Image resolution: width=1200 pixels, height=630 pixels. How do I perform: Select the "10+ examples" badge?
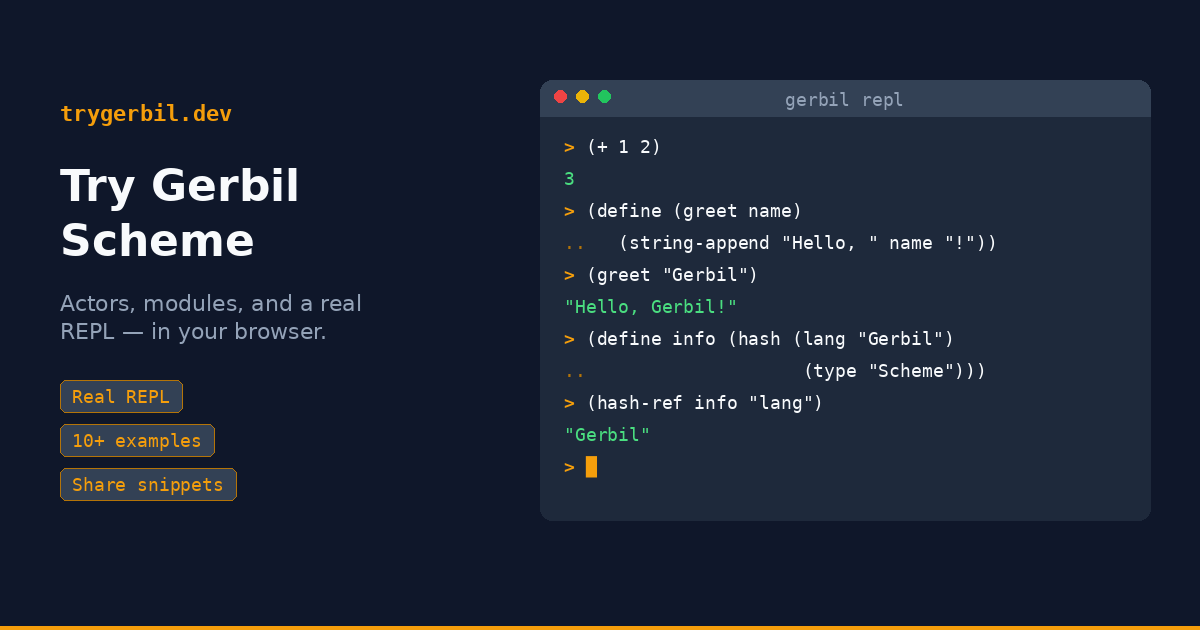click(x=137, y=441)
